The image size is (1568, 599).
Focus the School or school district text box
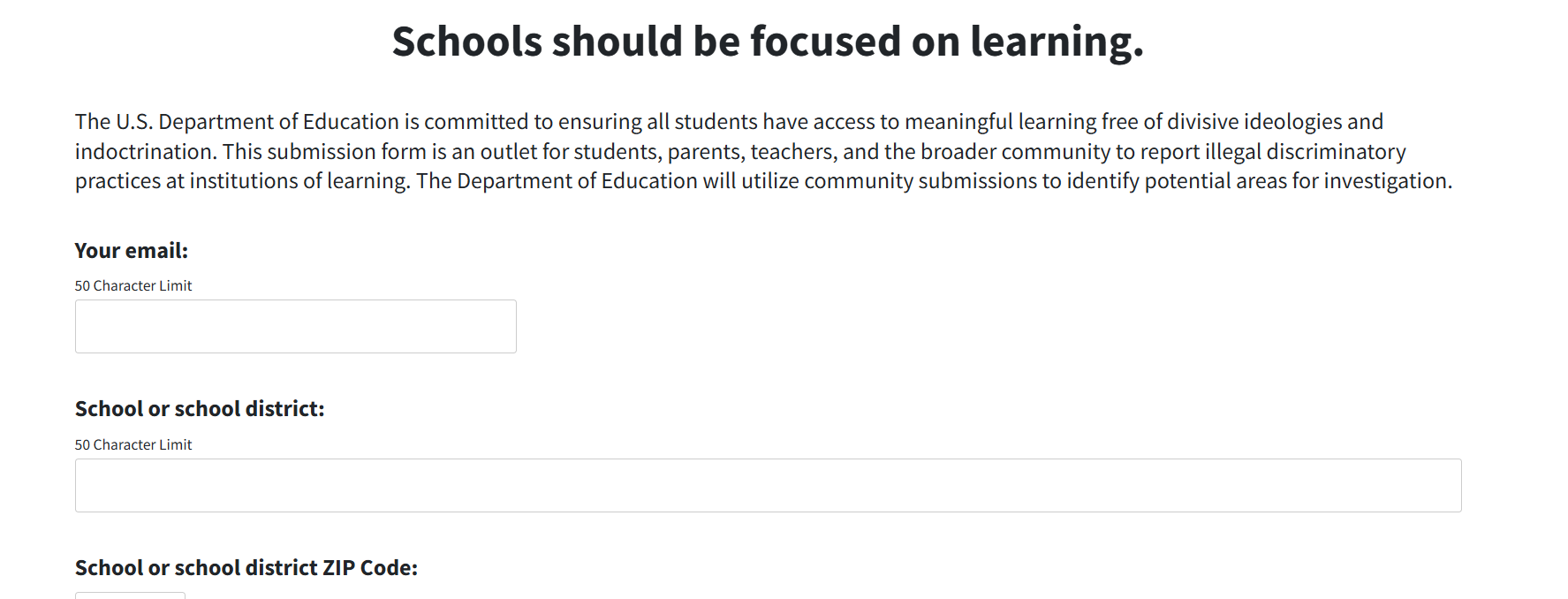pyautogui.click(x=768, y=485)
